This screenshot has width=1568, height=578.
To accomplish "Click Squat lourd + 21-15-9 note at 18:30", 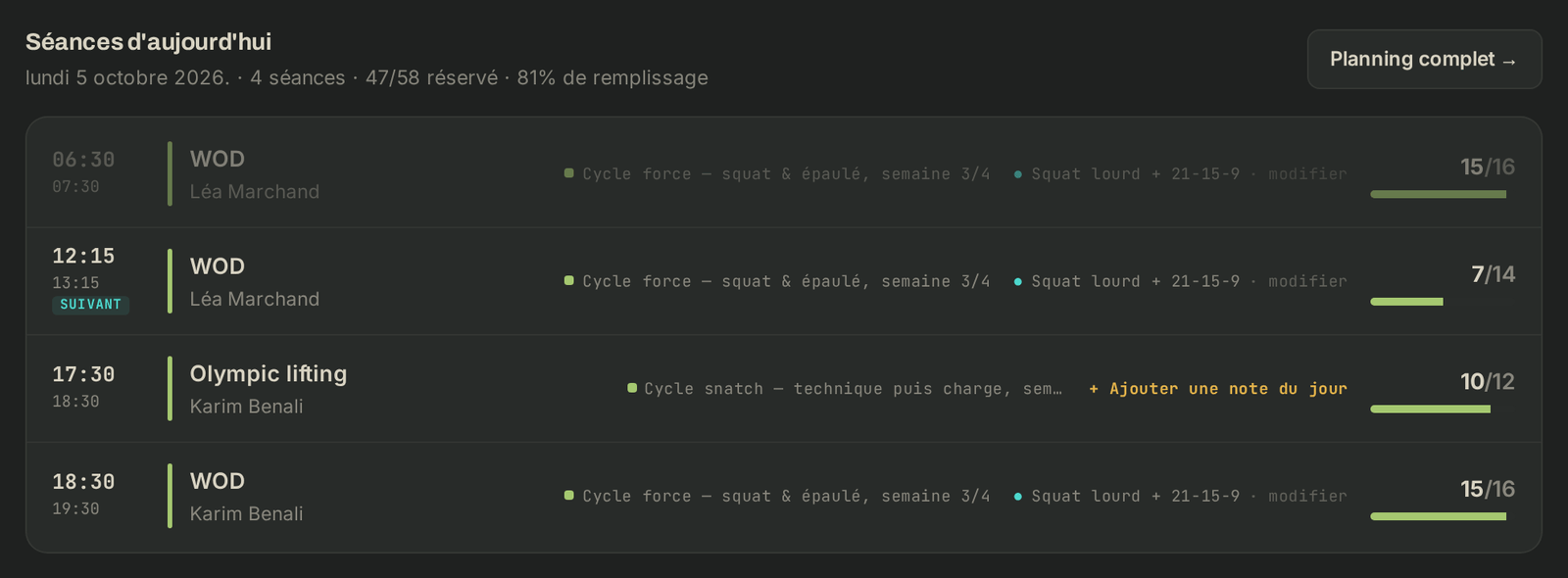I will pos(1135,496).
